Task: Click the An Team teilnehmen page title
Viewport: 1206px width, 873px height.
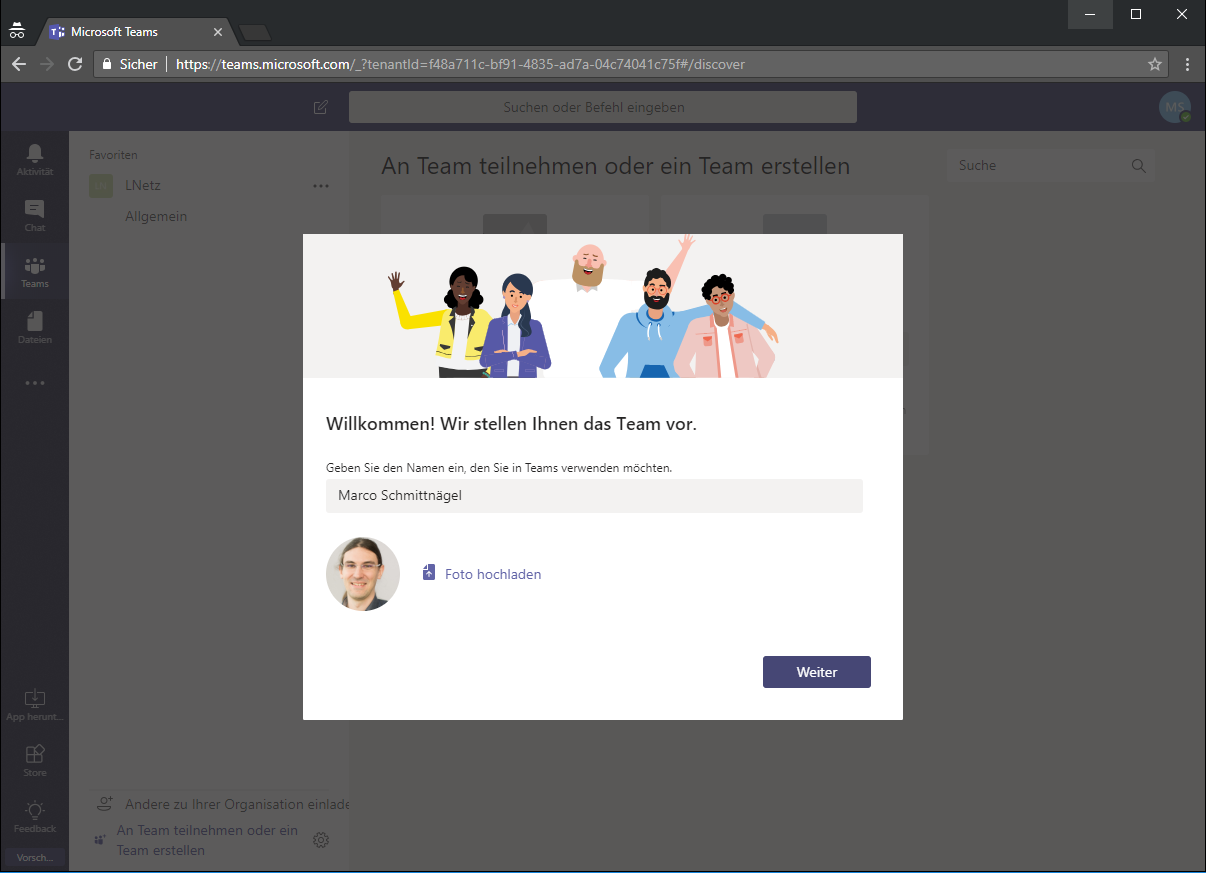Action: 615,166
